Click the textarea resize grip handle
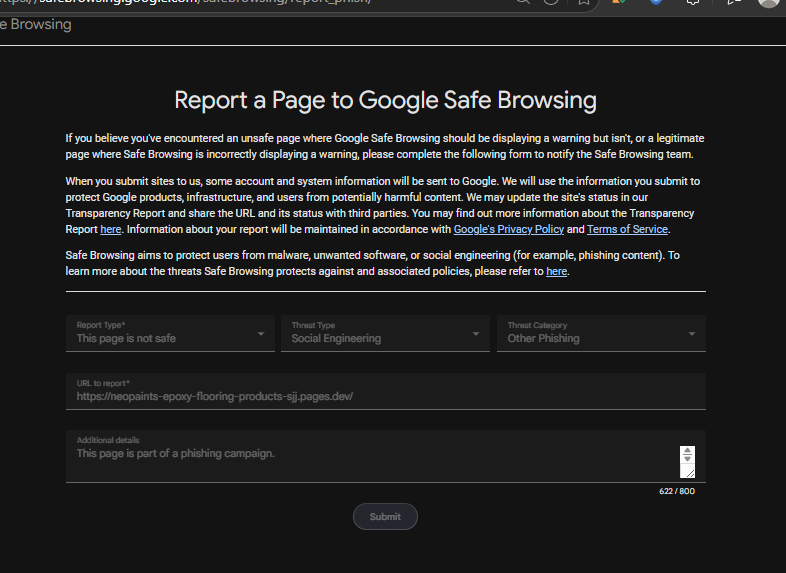This screenshot has height=573, width=786. coord(690,473)
